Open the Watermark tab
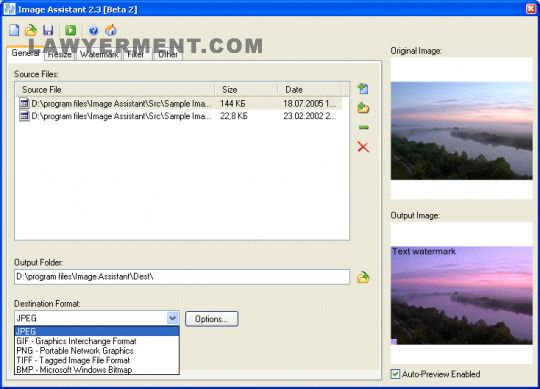This screenshot has height=389, width=540. tap(99, 54)
